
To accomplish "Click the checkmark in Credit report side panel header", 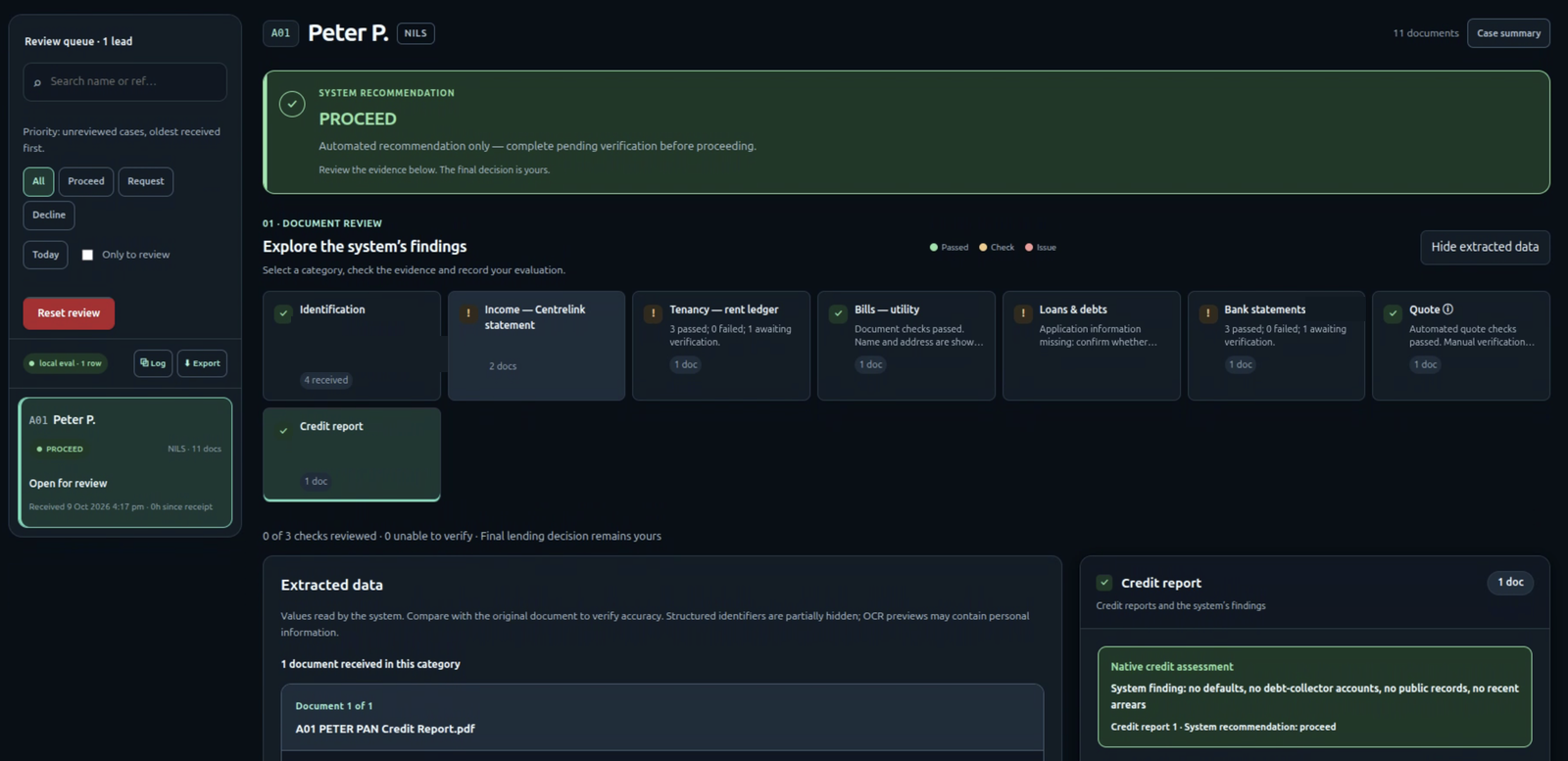I will 1104,583.
